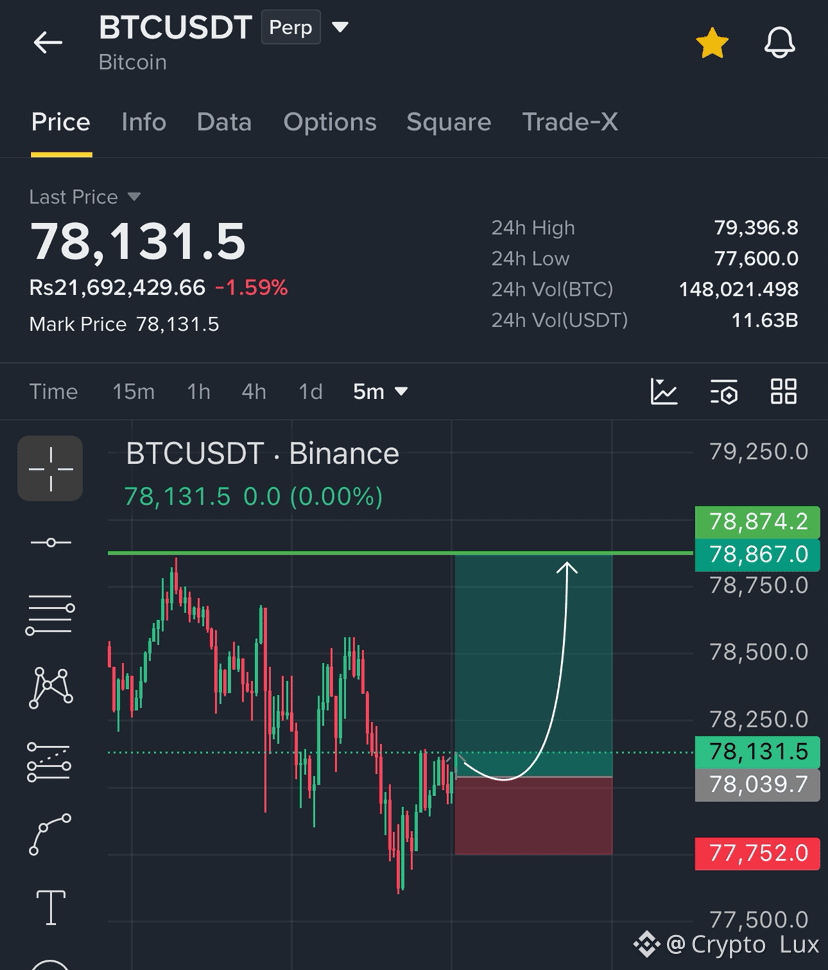Expand the BTCUSDT Perp symbol dropdown
828x970 pixels.
(340, 27)
